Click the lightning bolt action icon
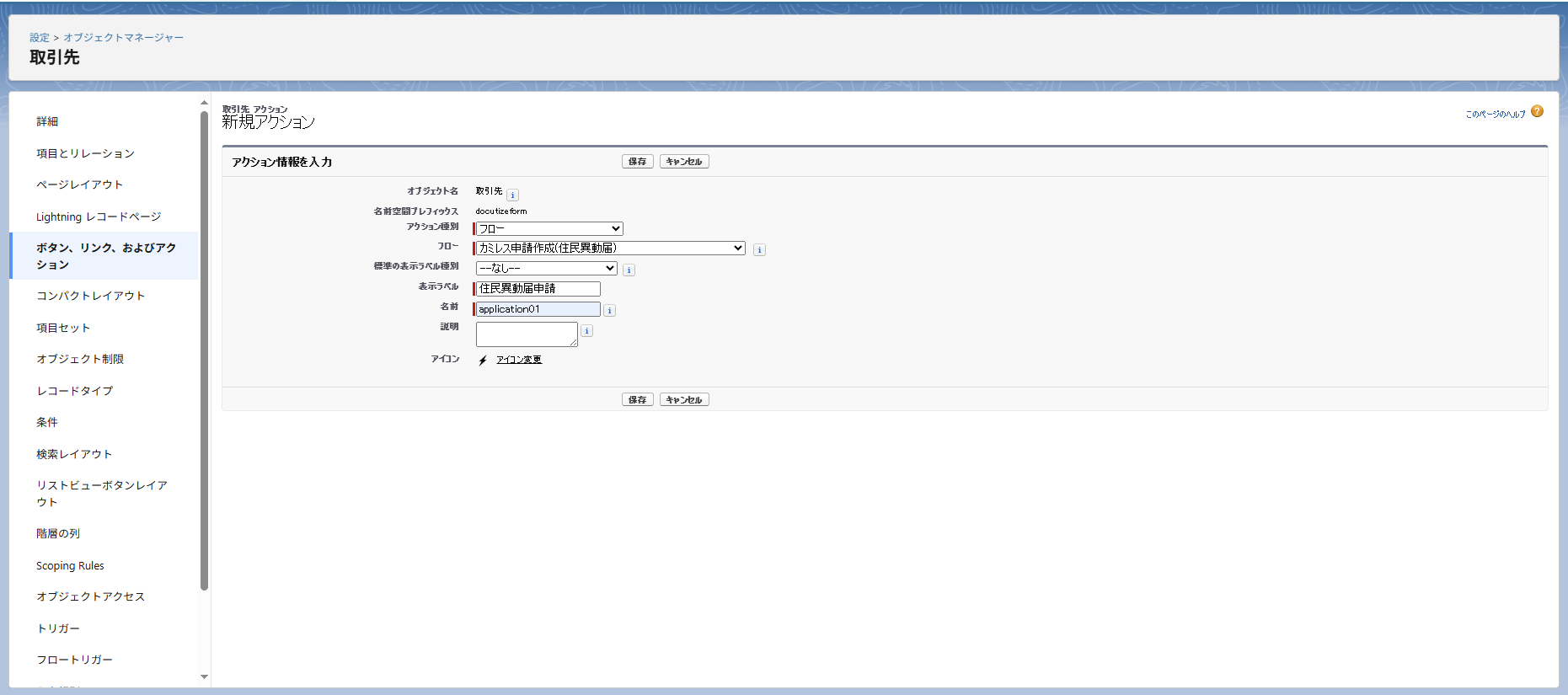Screen dimensions: 1568x695 (483, 361)
